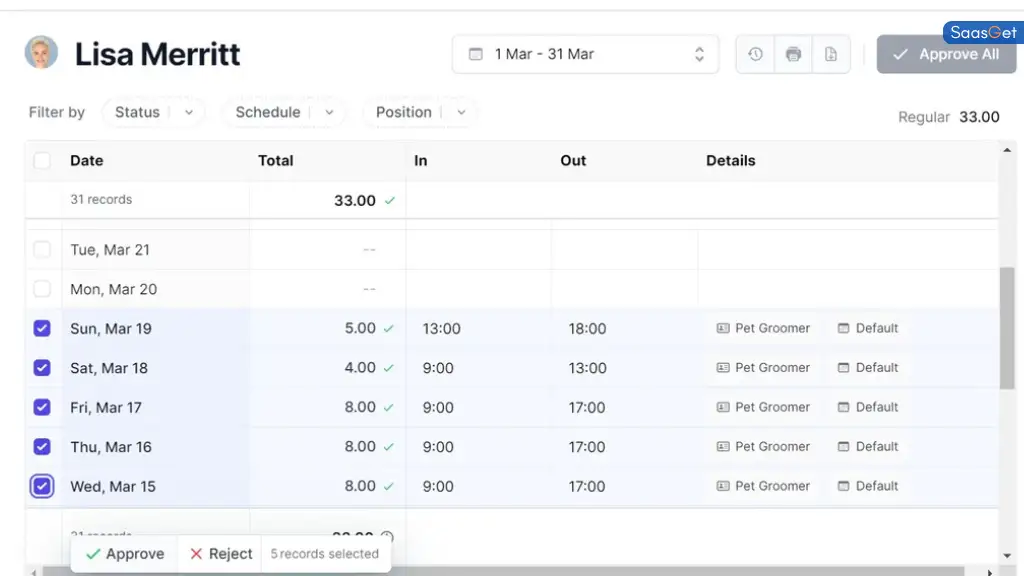Click the print timesheet icon
This screenshot has width=1024, height=576.
point(793,54)
